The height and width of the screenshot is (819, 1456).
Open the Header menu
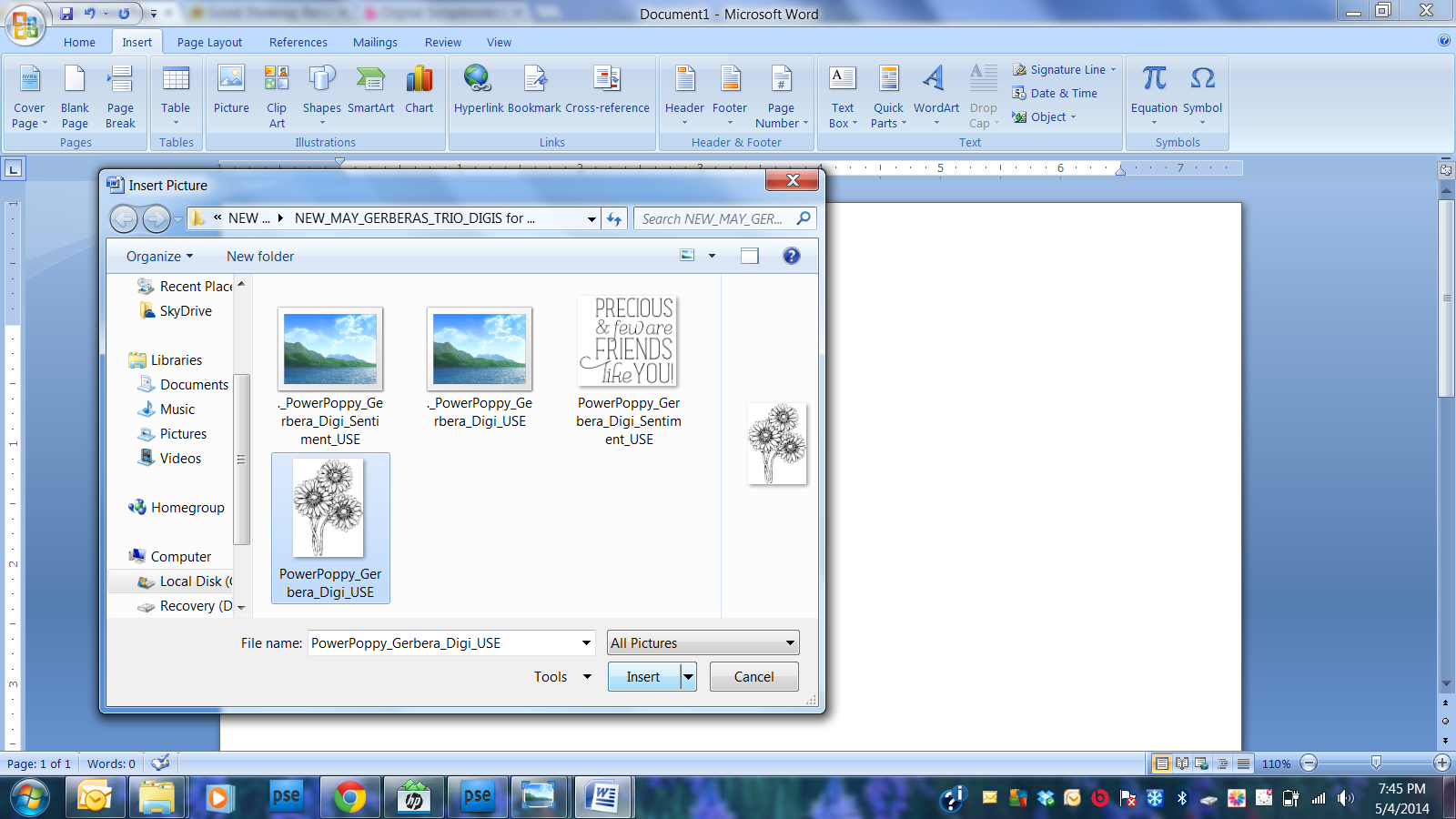pos(684,96)
